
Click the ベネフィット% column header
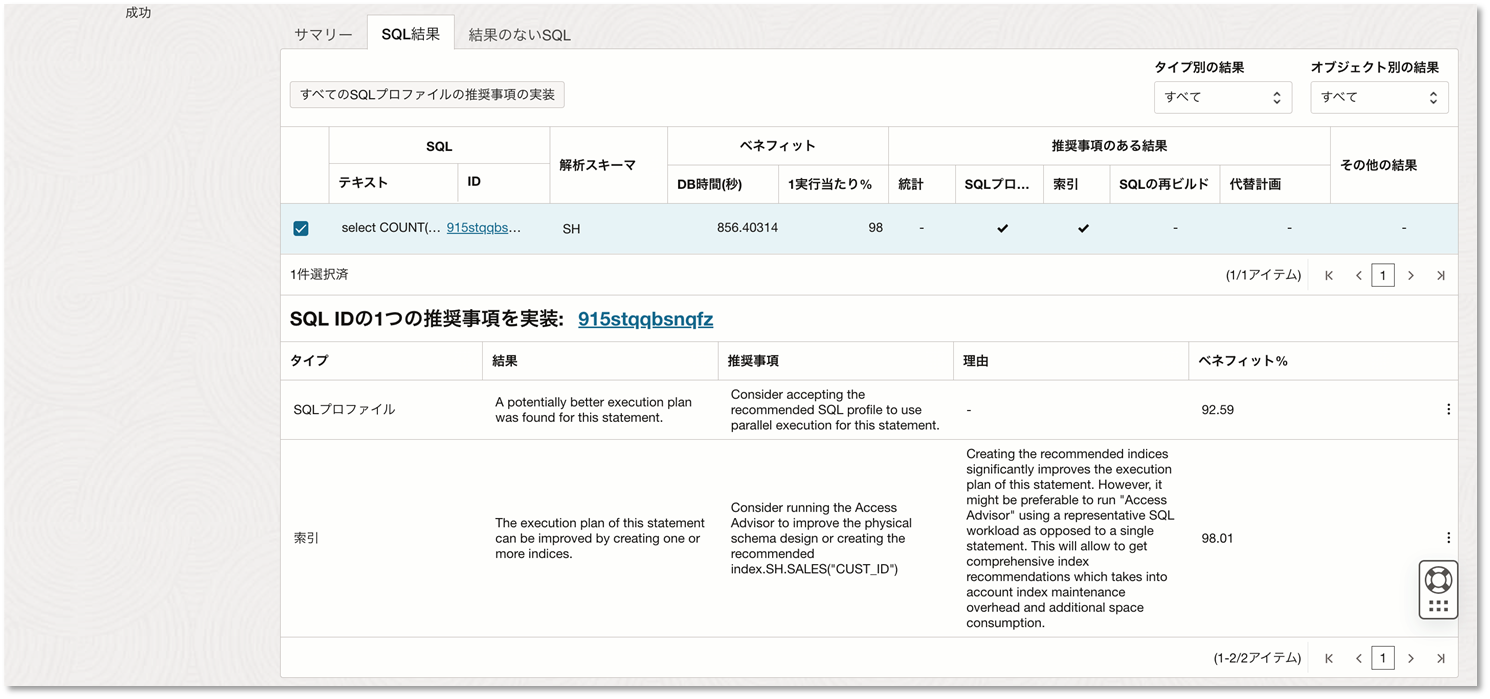pos(1243,361)
